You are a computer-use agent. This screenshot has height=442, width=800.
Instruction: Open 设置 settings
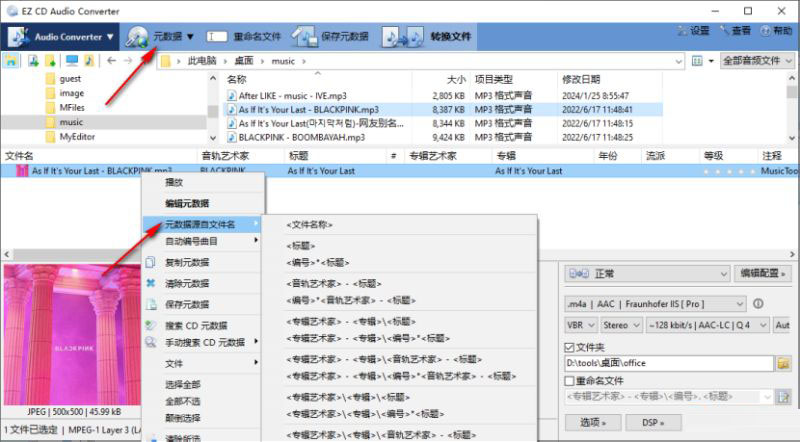click(x=694, y=31)
